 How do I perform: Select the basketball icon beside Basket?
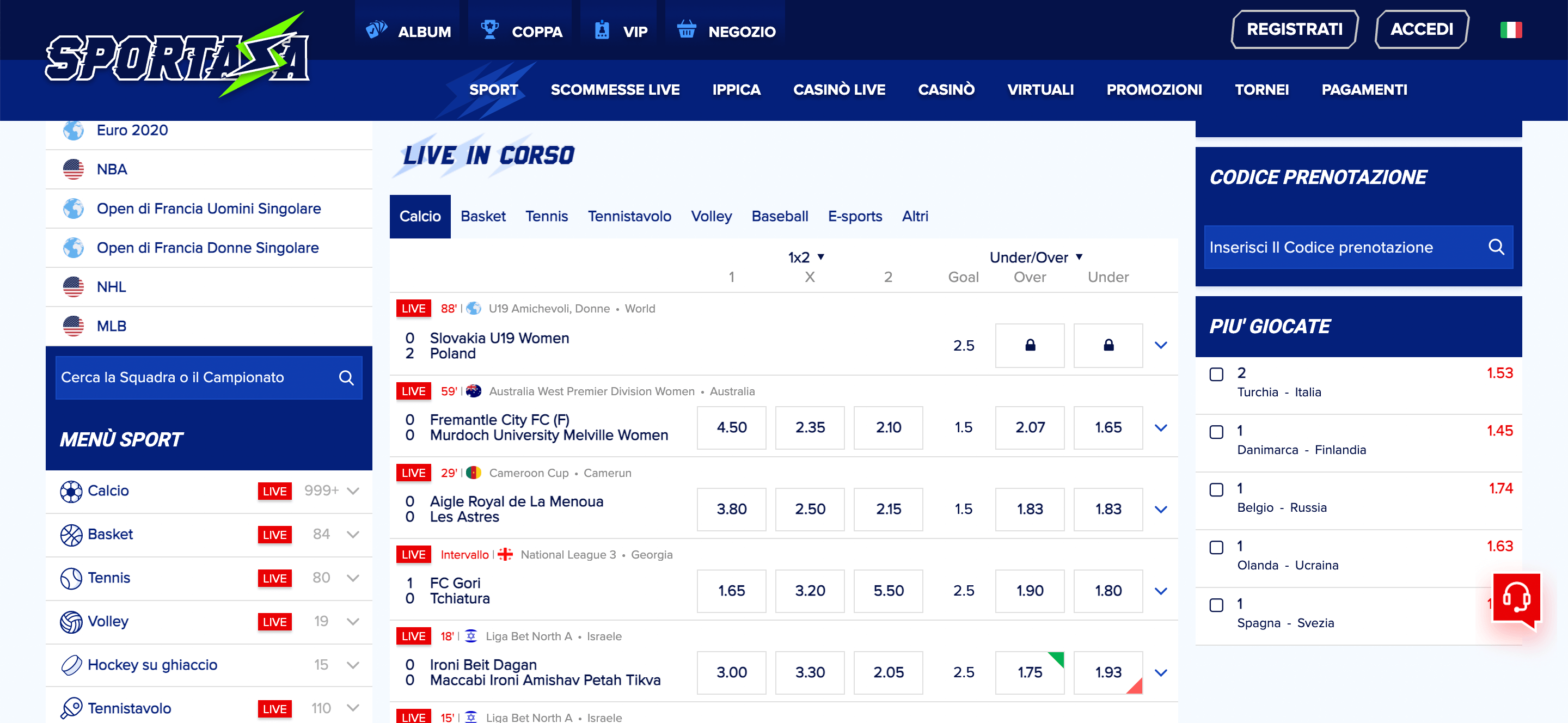(x=72, y=534)
